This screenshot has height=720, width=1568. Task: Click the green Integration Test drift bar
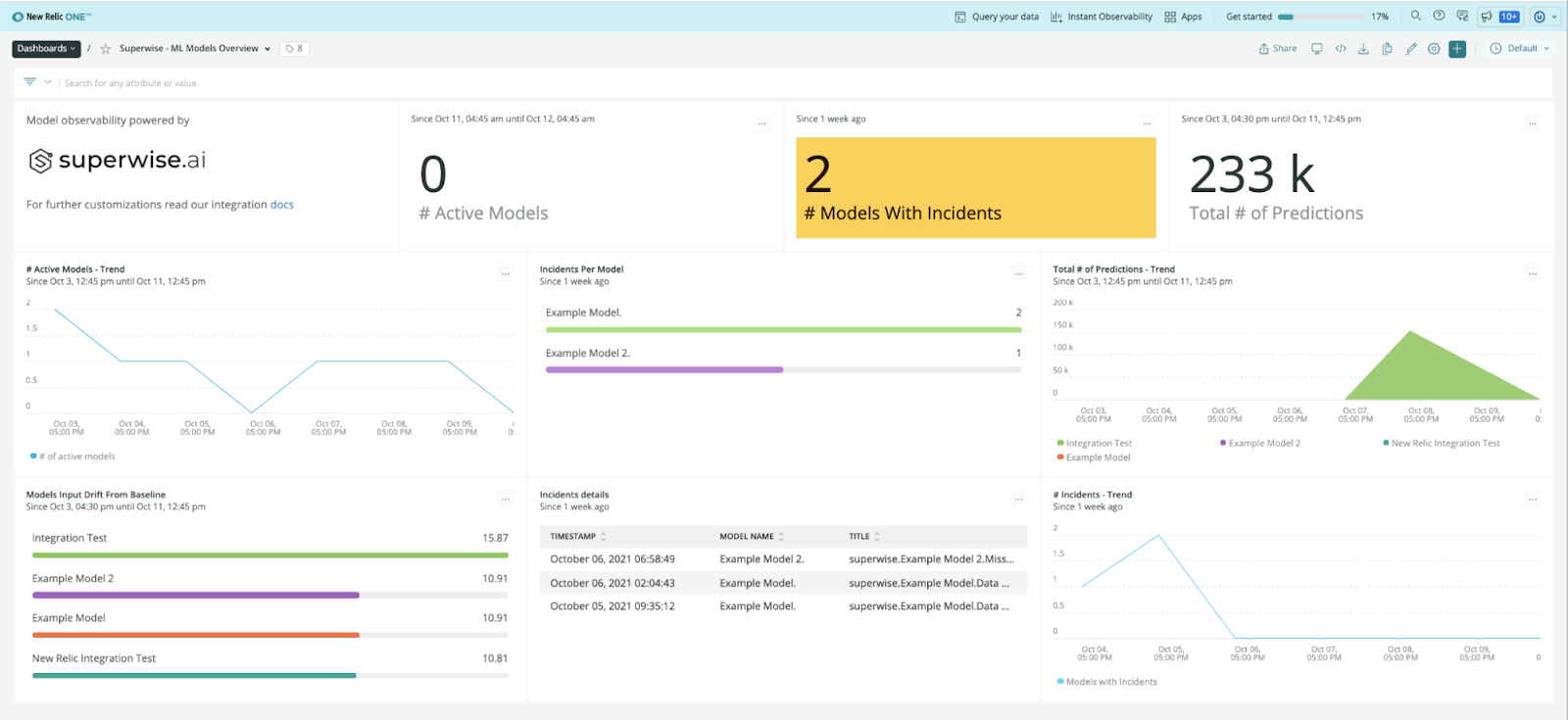[x=270, y=555]
